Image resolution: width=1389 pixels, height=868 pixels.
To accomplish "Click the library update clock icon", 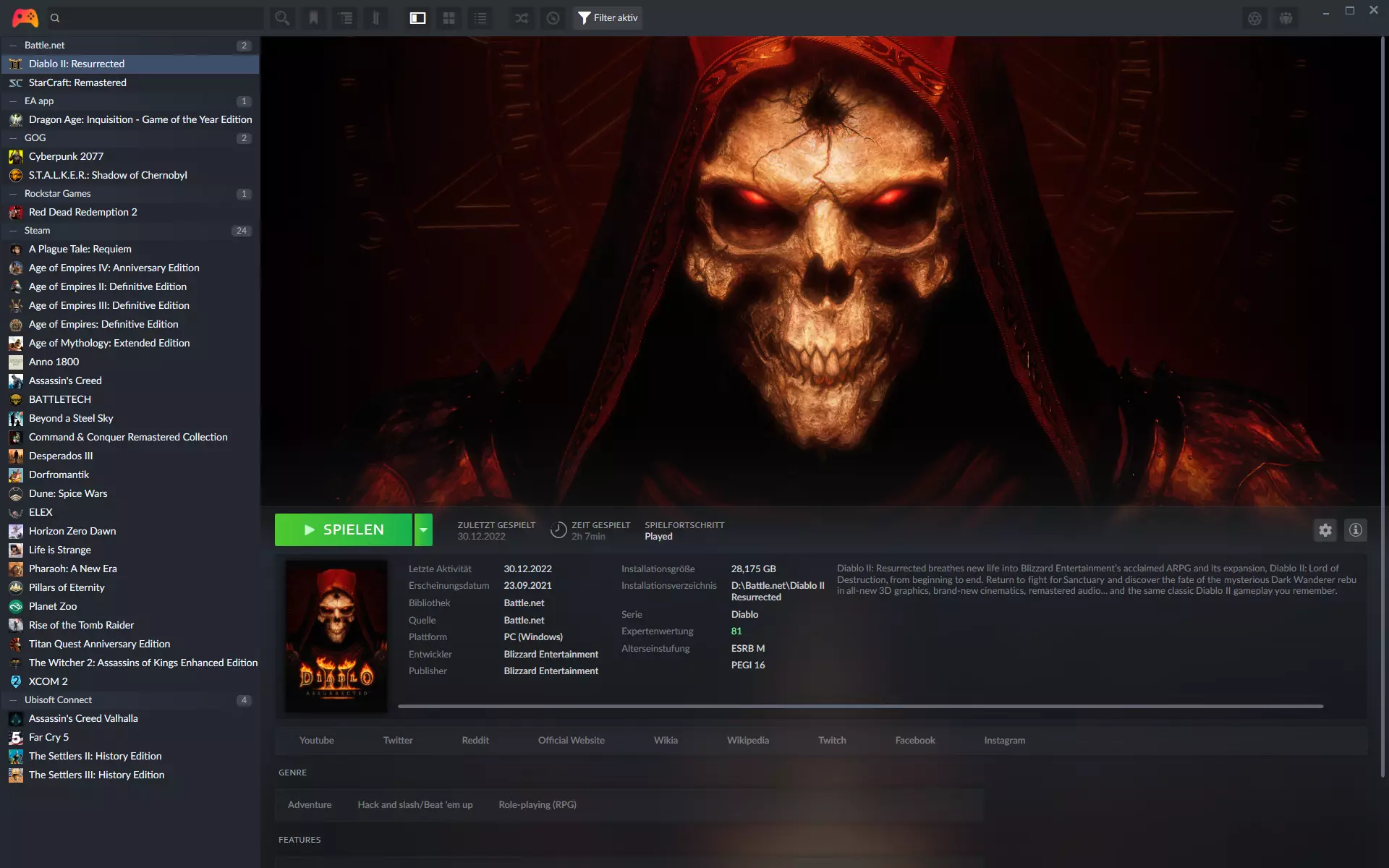I will pos(553,18).
